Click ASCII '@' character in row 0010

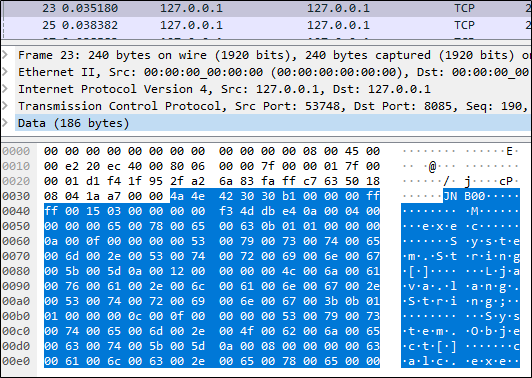click(432, 166)
